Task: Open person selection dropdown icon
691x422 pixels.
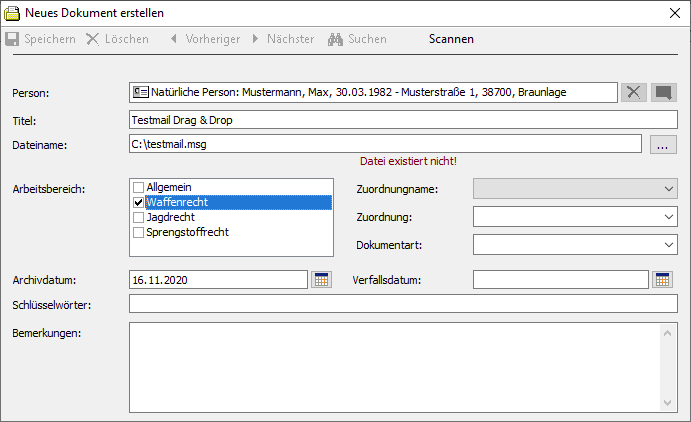Action: click(x=663, y=92)
